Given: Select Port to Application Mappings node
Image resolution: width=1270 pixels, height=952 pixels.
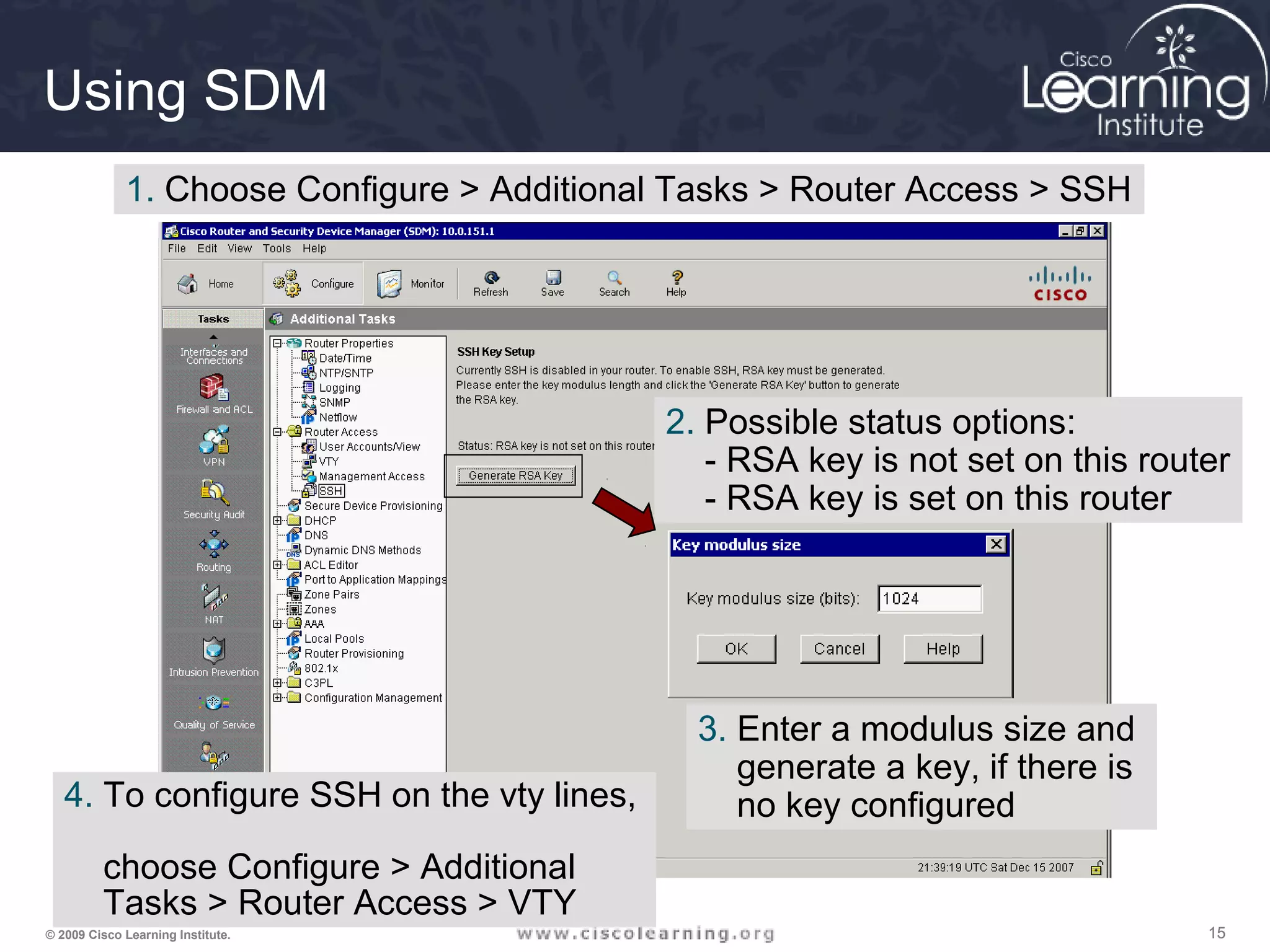Looking at the screenshot, I should pyautogui.click(x=375, y=580).
